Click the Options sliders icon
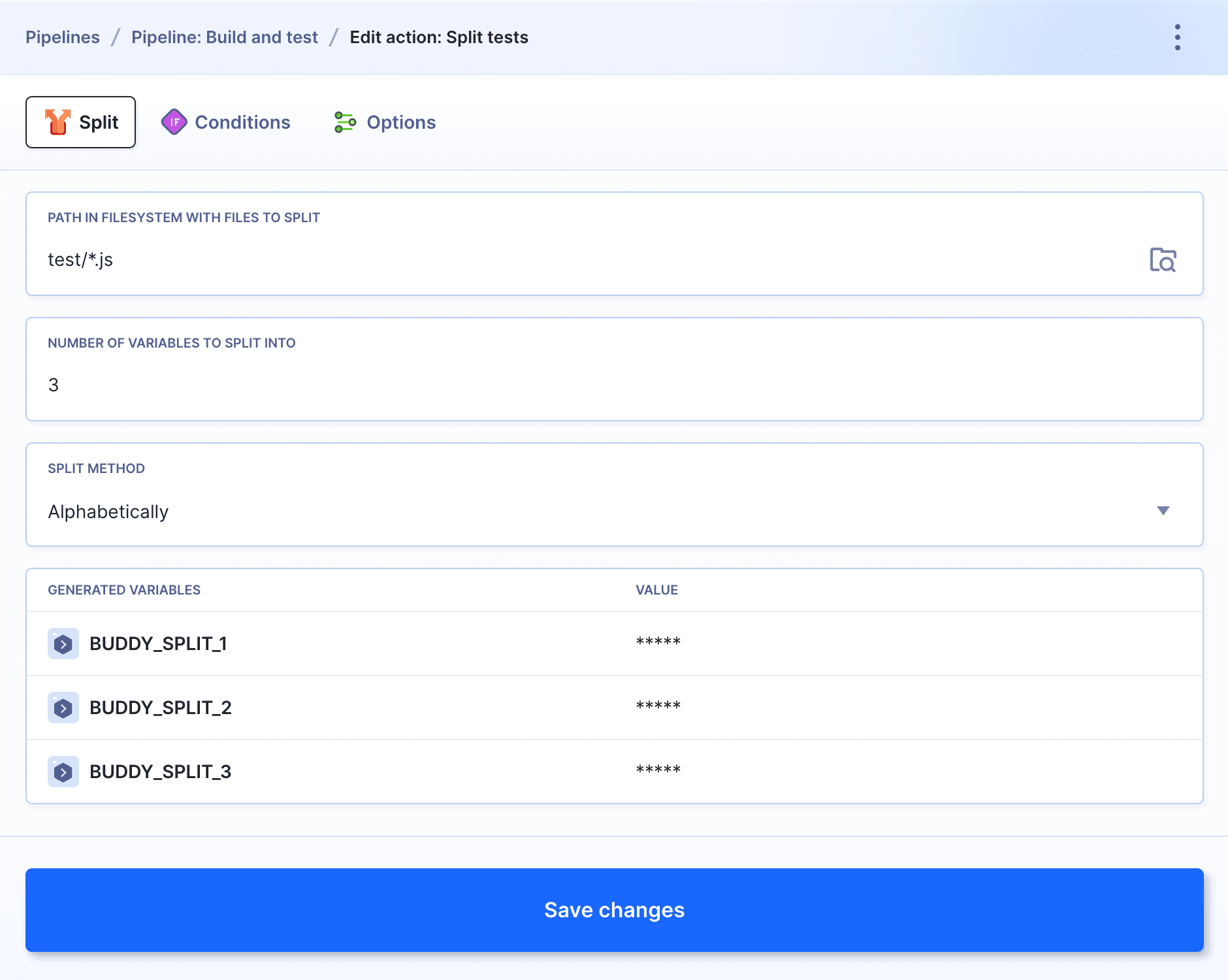This screenshot has width=1228, height=980. pyautogui.click(x=345, y=122)
